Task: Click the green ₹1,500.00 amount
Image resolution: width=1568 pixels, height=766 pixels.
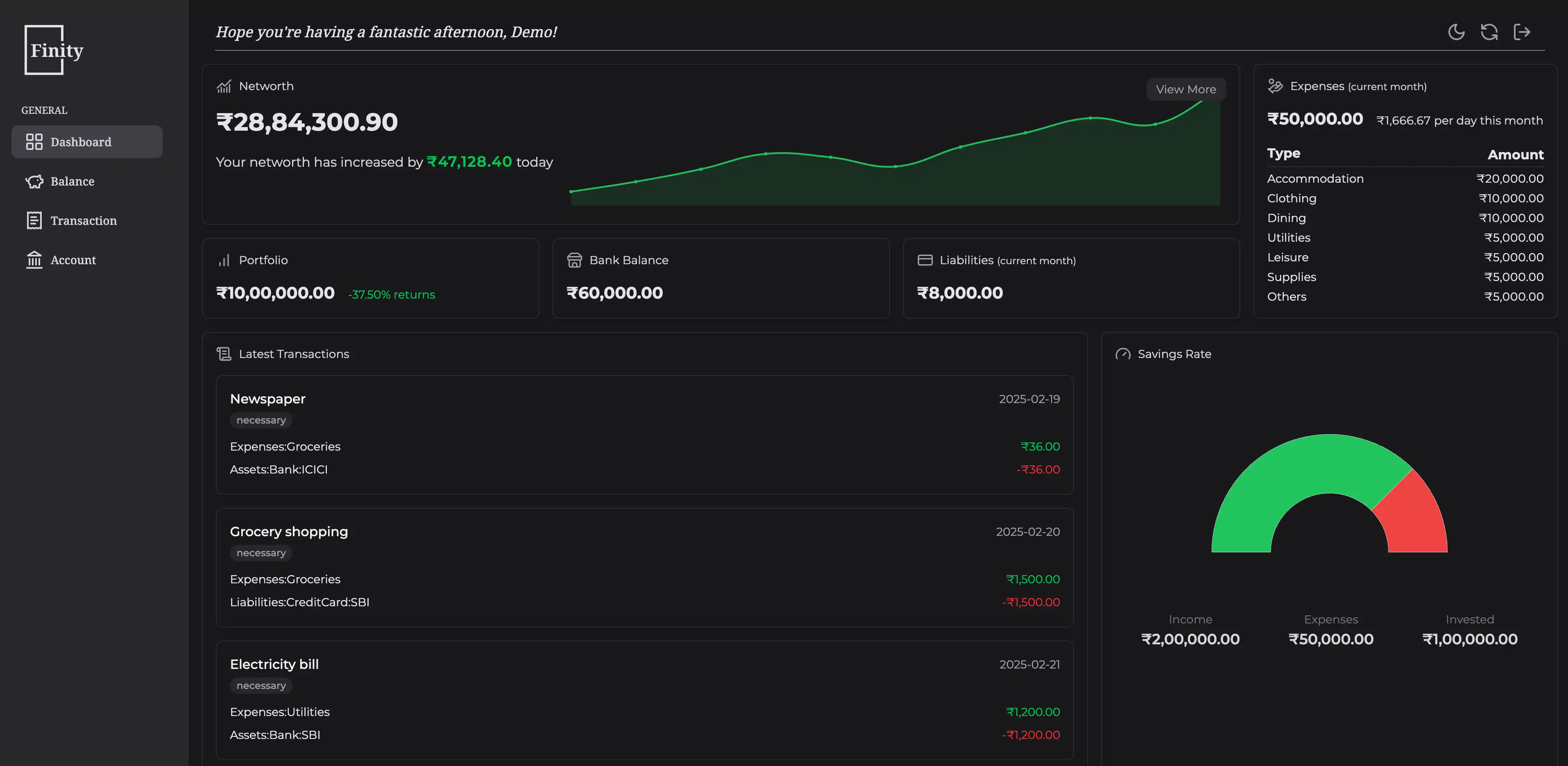Action: click(1033, 580)
